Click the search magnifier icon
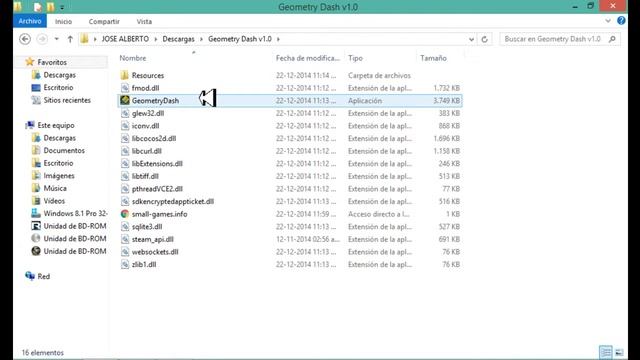 click(x=612, y=39)
